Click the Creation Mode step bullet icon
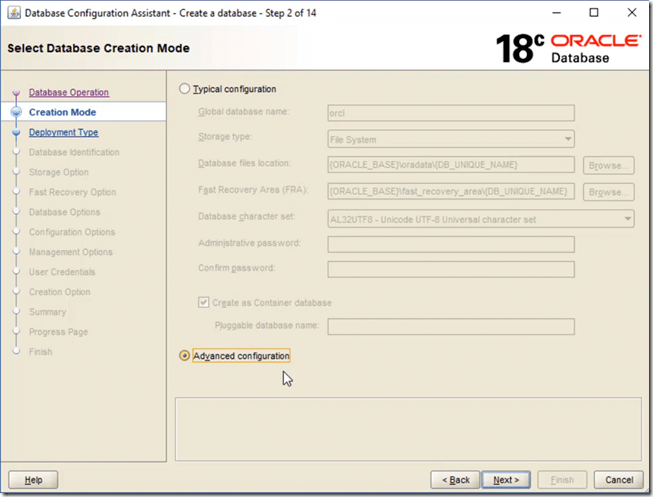 click(15, 113)
